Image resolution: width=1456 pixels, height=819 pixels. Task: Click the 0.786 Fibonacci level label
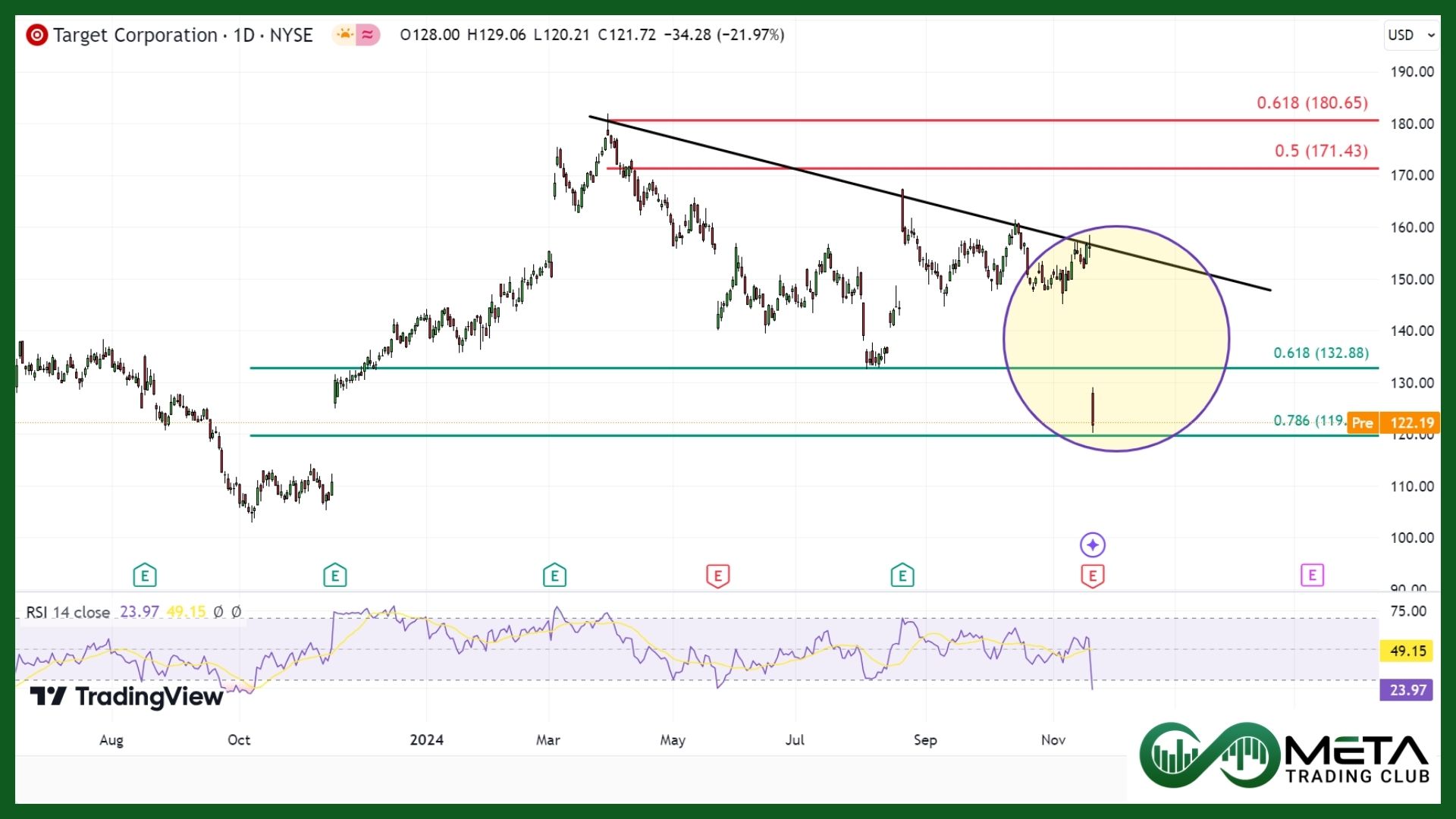pos(1310,420)
